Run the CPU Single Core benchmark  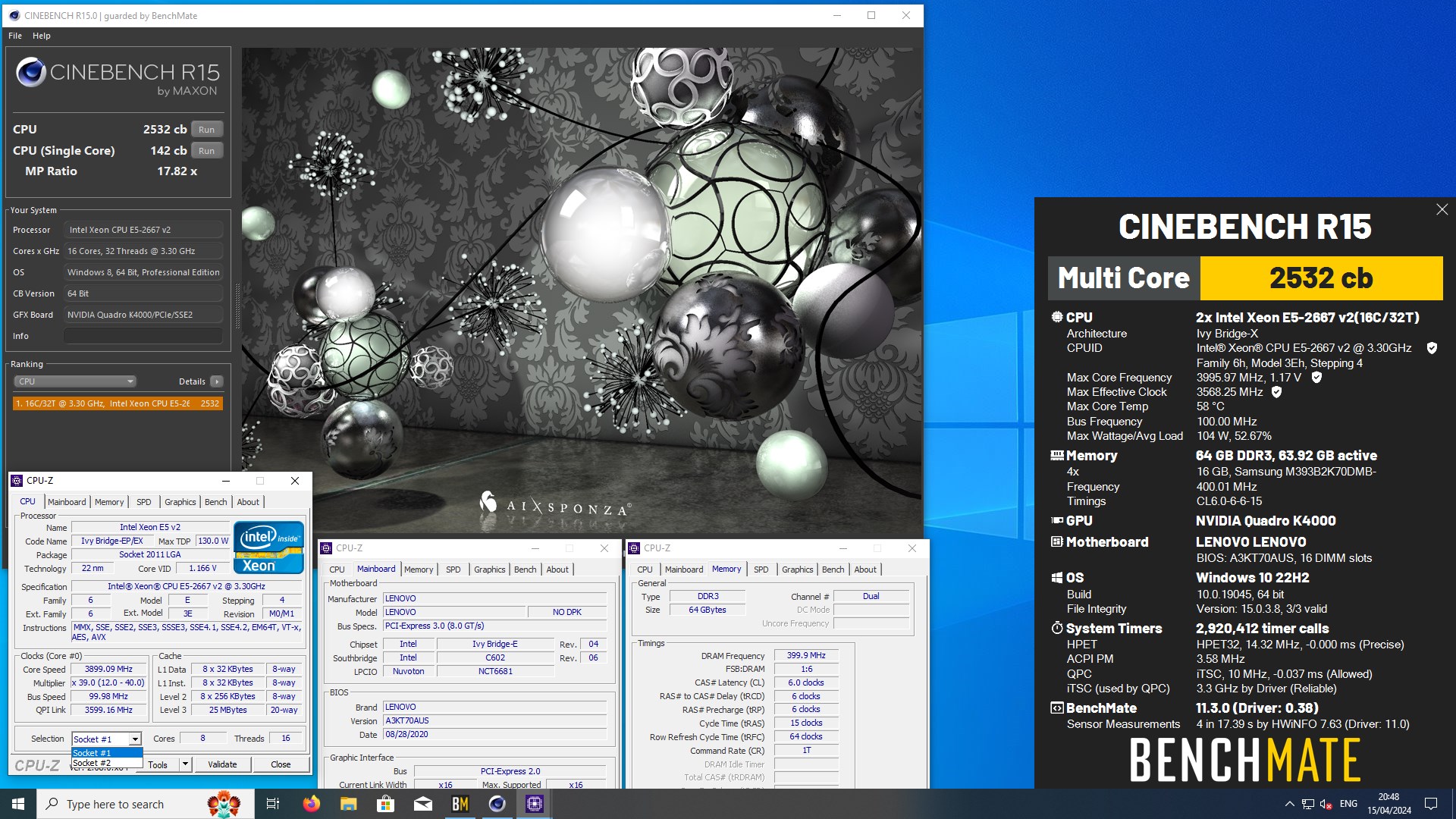[206, 151]
